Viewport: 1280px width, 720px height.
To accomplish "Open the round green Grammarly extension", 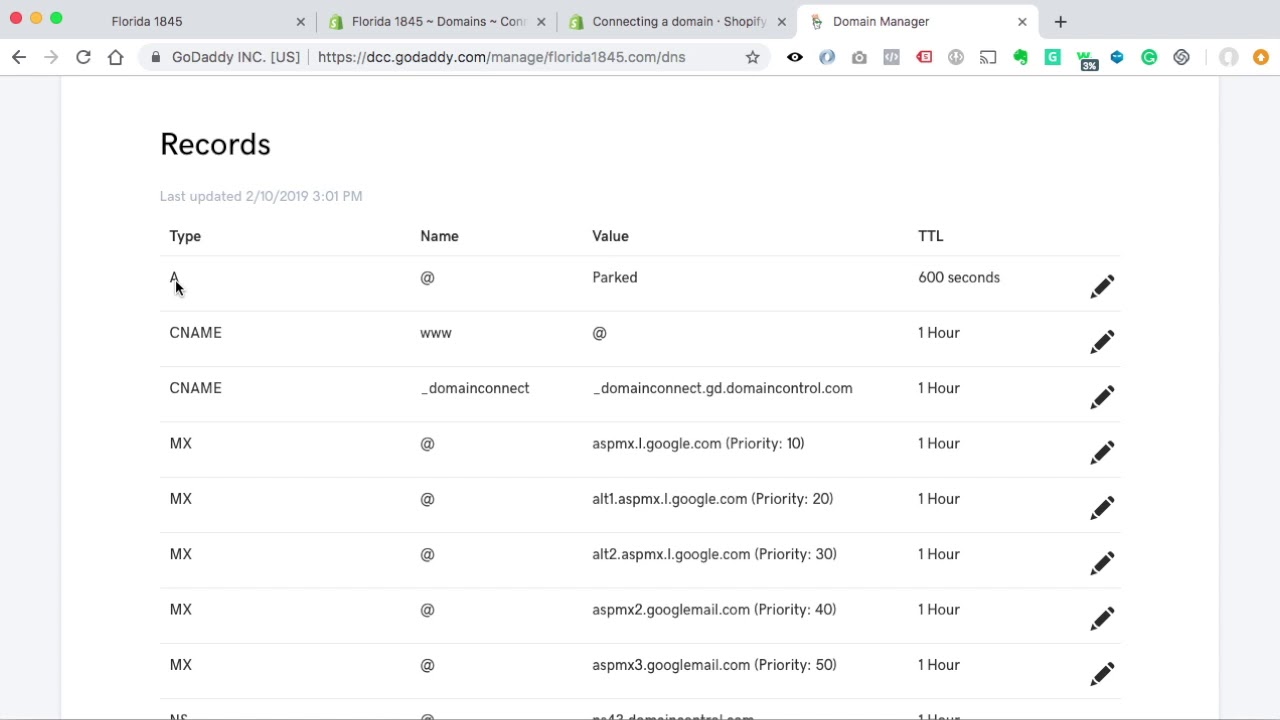I will (1149, 57).
